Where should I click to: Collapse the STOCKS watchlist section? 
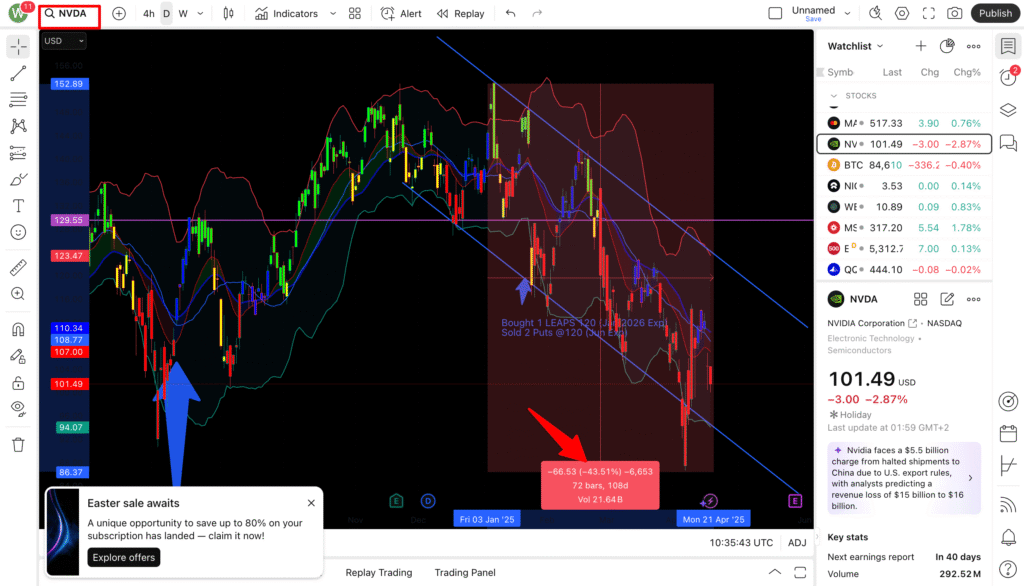834,96
